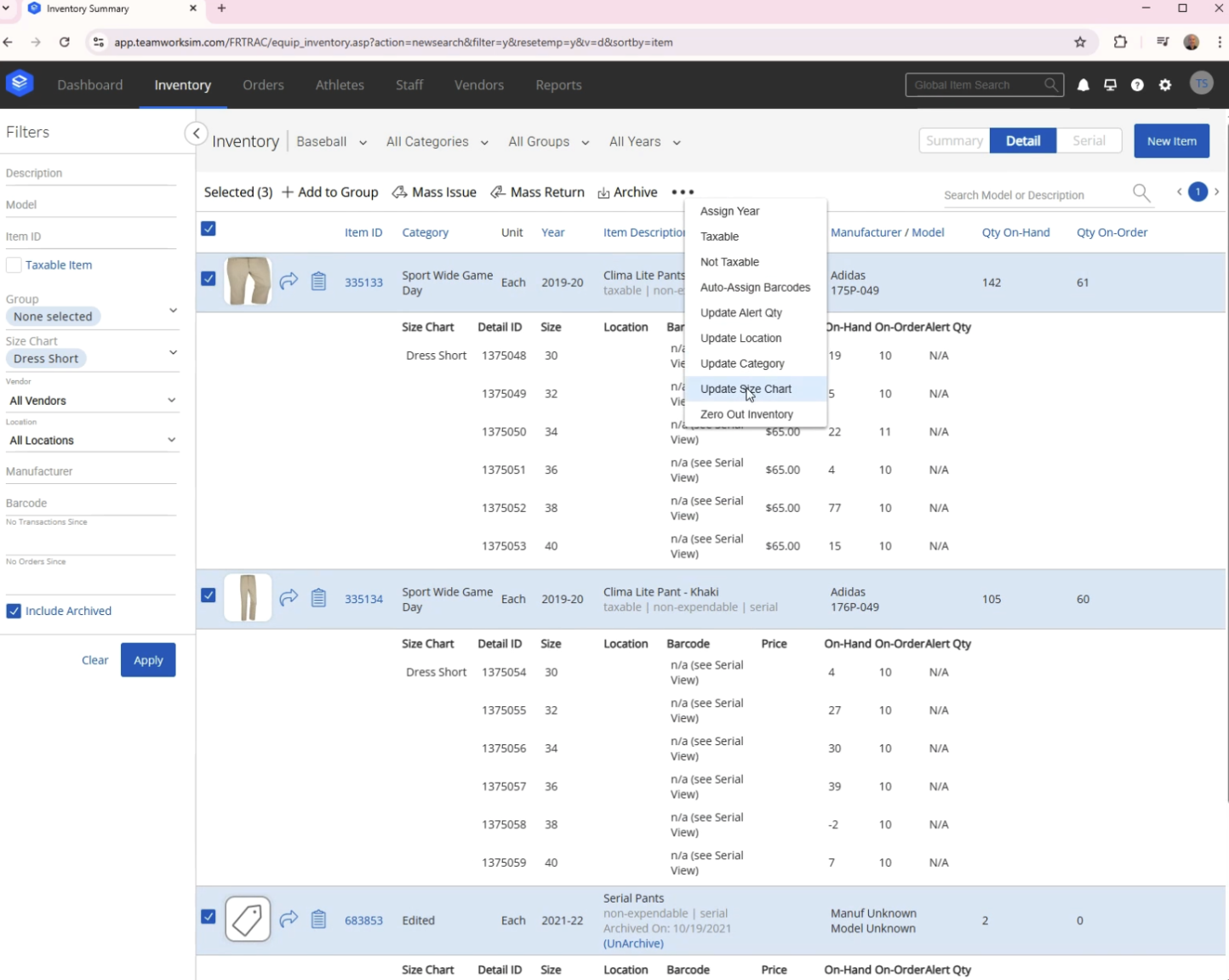Click the Global Item Search field
The height and width of the screenshot is (980, 1229).
[985, 85]
